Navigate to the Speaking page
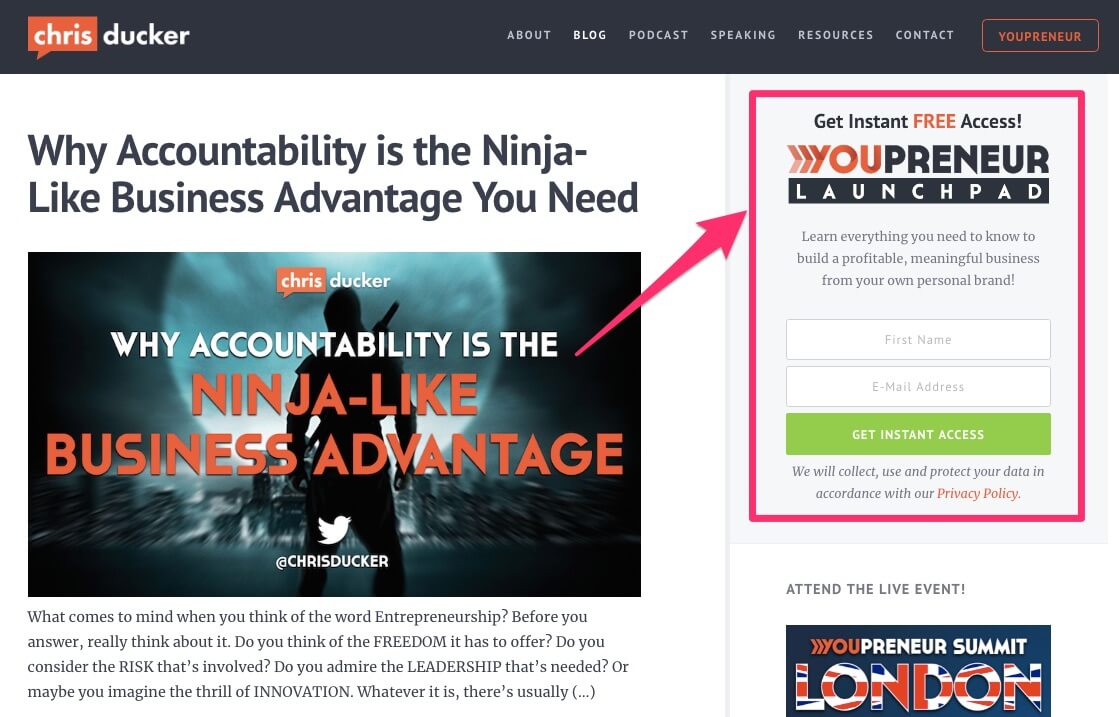The width and height of the screenshot is (1119, 717). (x=743, y=35)
